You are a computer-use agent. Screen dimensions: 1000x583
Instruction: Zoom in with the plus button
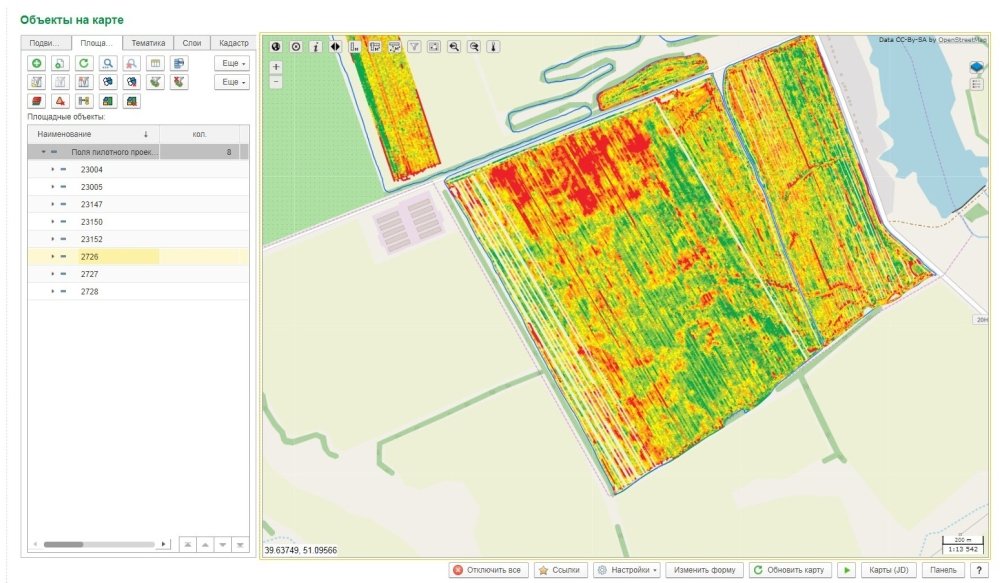coord(276,66)
